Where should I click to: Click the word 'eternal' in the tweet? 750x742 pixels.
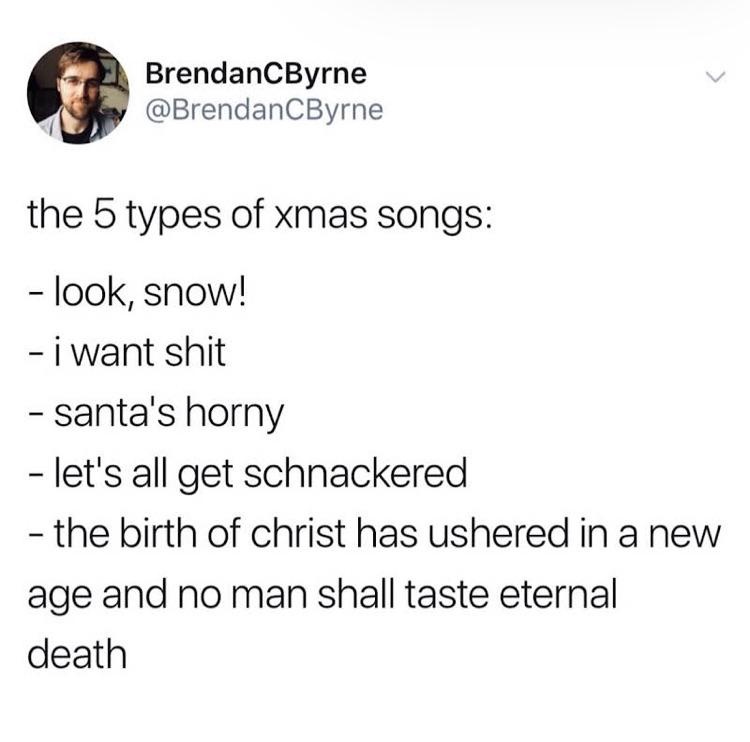coord(558,594)
